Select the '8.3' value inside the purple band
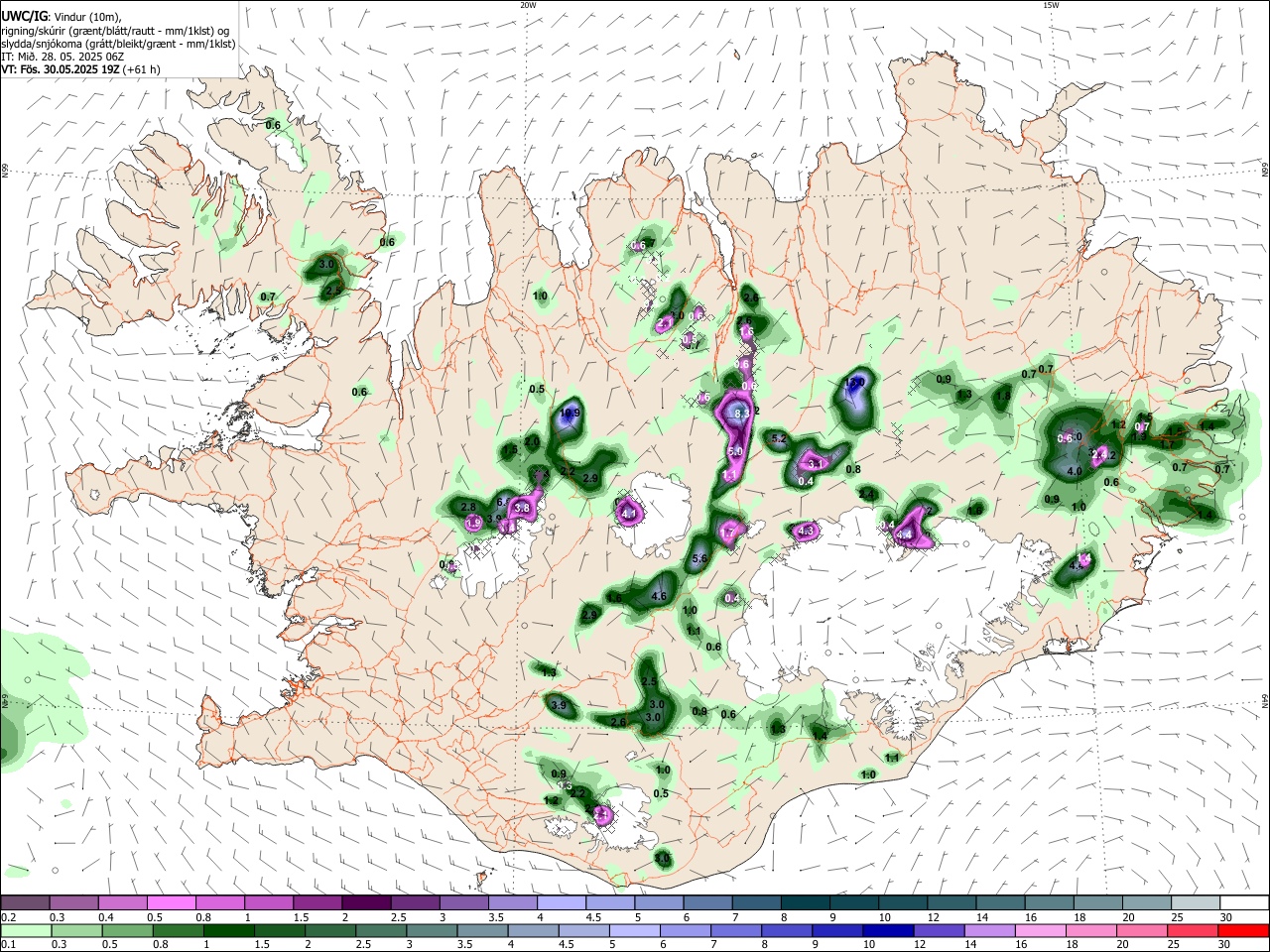 (740, 413)
